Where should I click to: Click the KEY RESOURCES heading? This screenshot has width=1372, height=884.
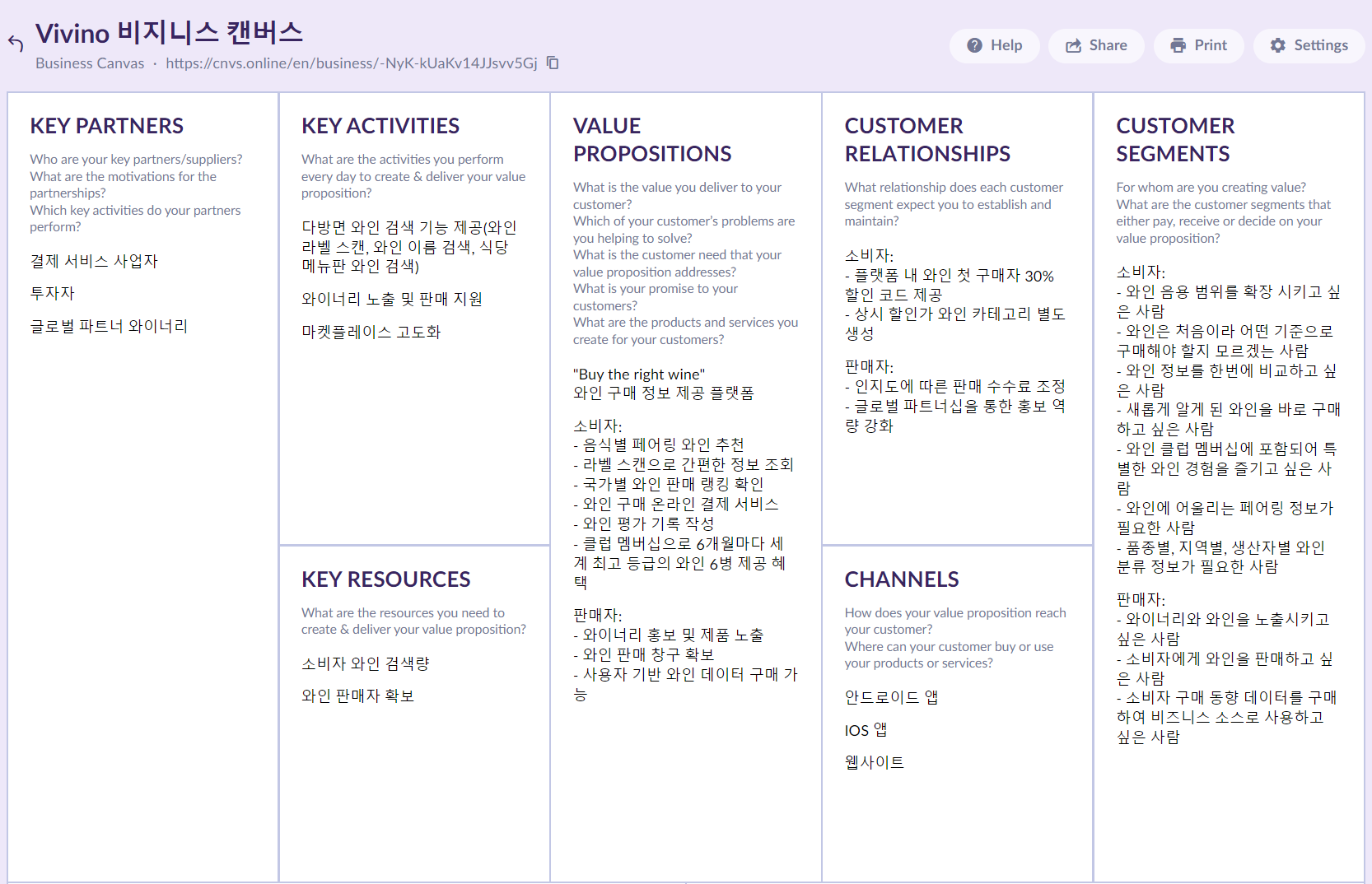tap(386, 579)
